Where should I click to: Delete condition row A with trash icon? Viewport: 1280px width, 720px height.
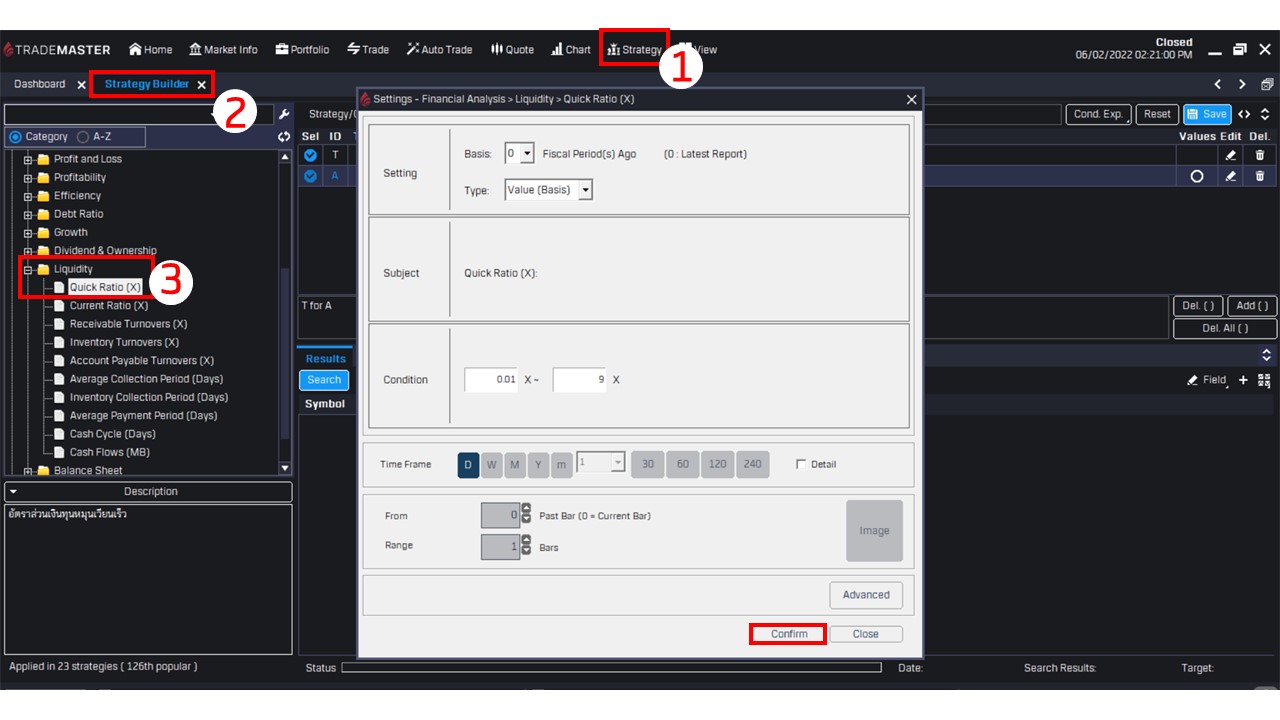[1259, 176]
